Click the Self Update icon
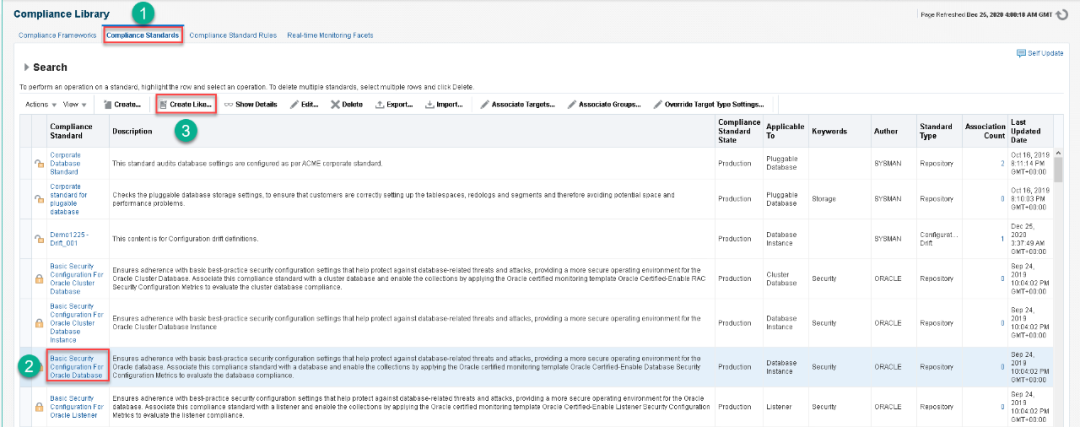Viewport: 1080px width, 427px height. (x=1021, y=53)
